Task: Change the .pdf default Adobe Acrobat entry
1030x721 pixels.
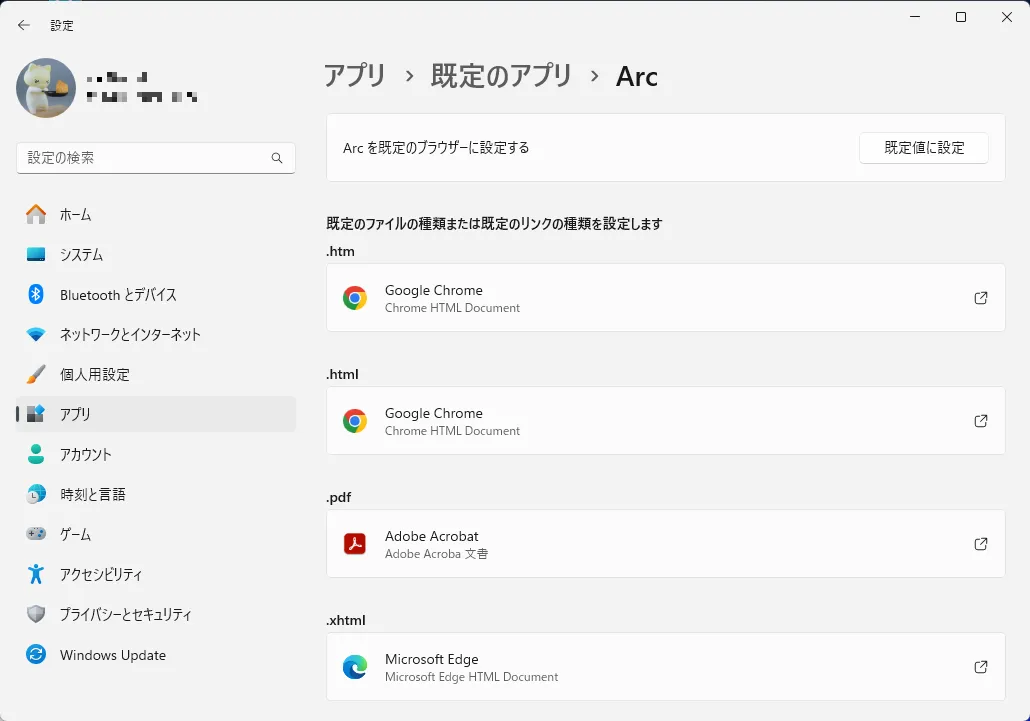Action: (x=665, y=544)
